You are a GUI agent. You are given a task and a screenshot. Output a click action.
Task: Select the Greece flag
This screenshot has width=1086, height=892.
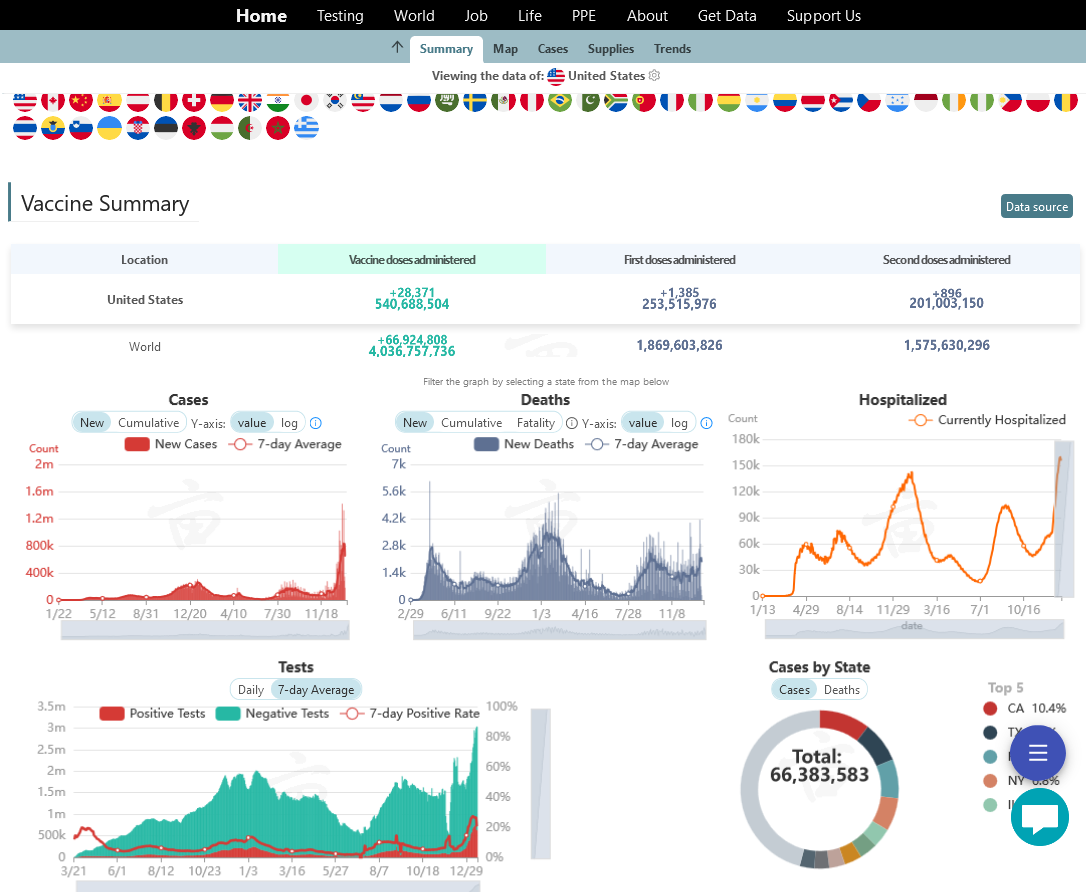[x=306, y=128]
